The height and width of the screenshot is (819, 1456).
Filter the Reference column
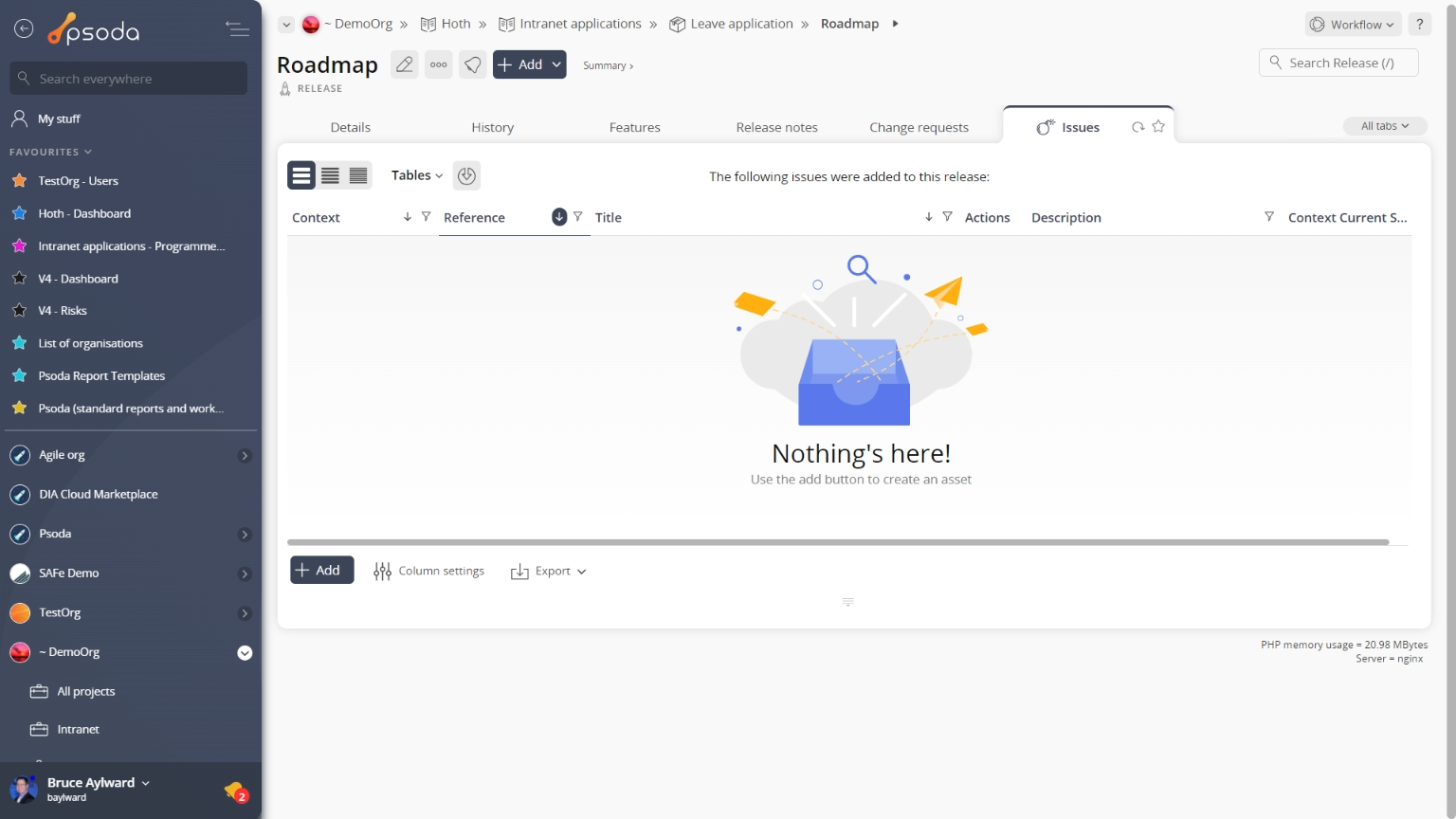pos(578,217)
